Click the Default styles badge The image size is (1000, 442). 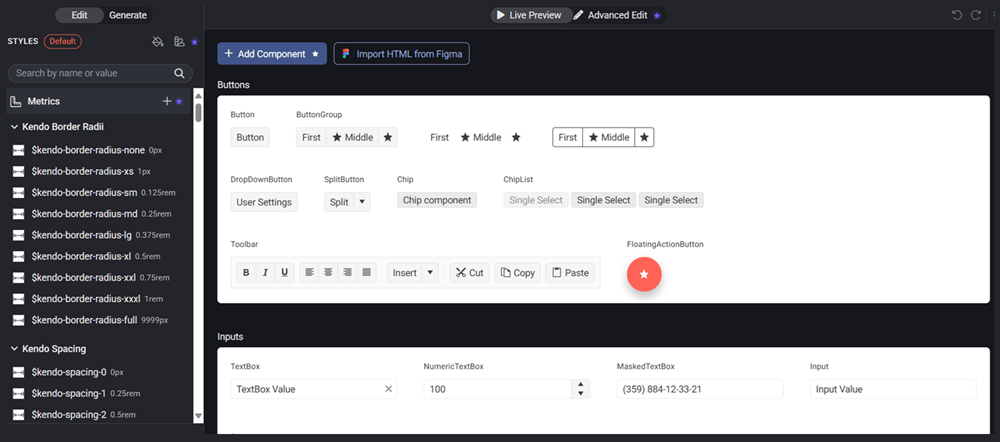(x=62, y=41)
